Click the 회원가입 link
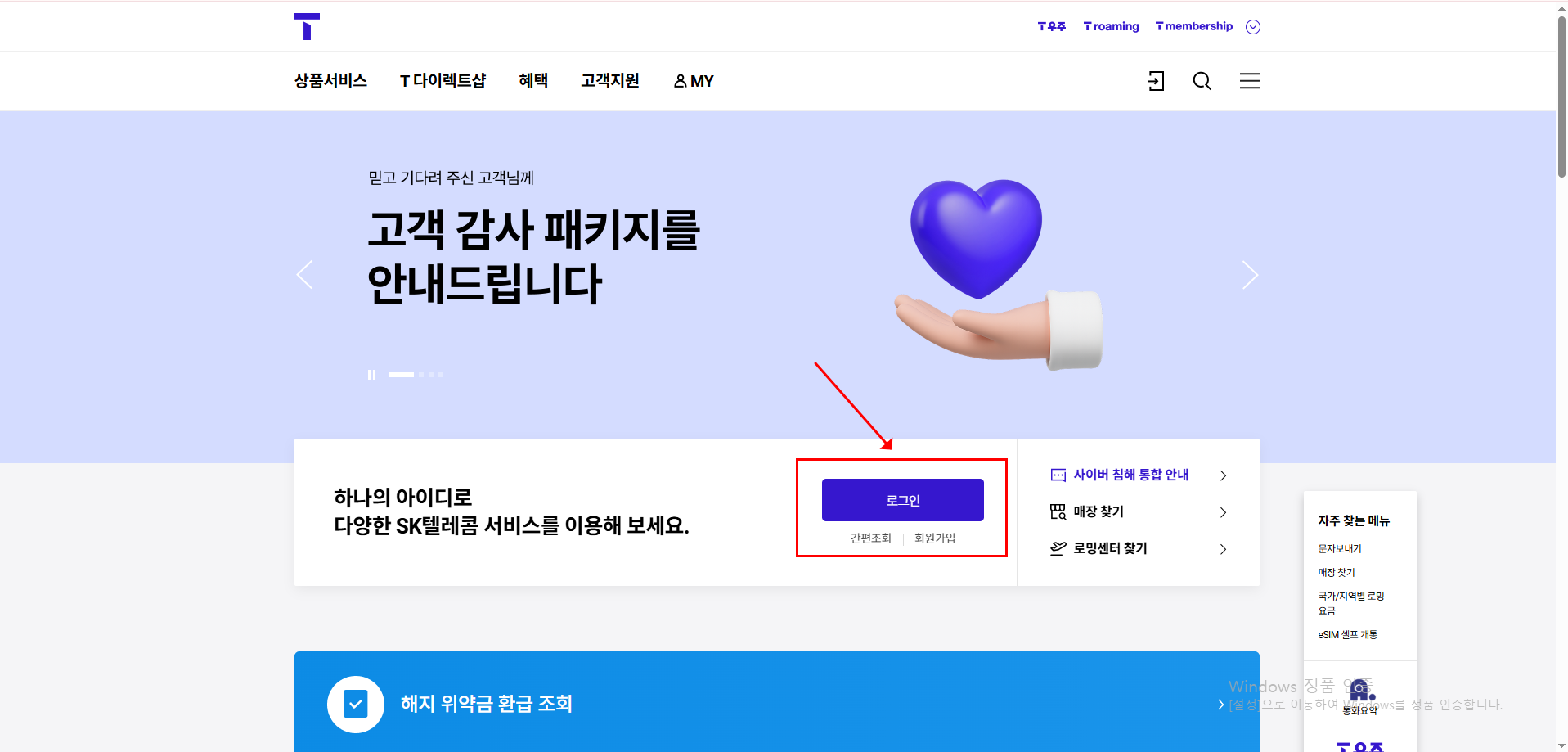Image resolution: width=1568 pixels, height=752 pixels. (x=935, y=538)
